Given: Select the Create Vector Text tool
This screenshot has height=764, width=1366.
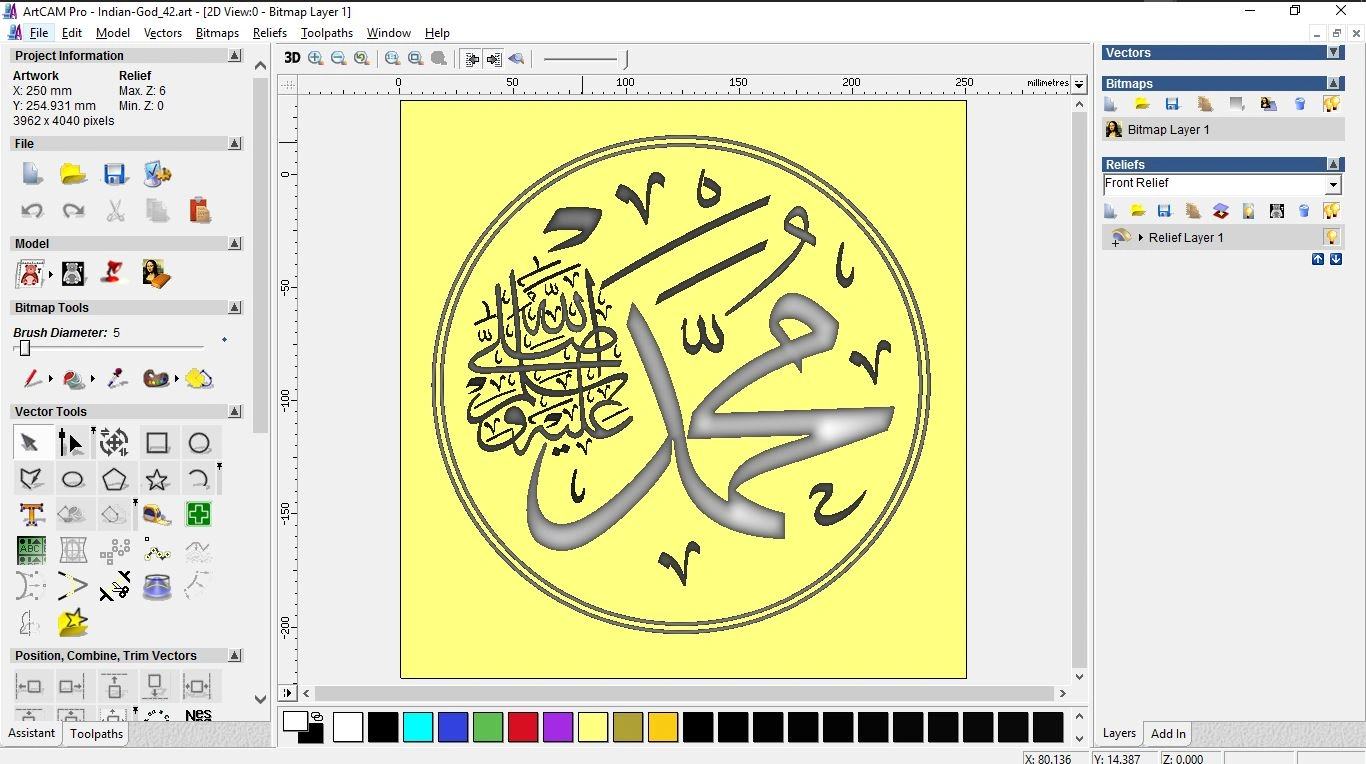Looking at the screenshot, I should (x=31, y=515).
